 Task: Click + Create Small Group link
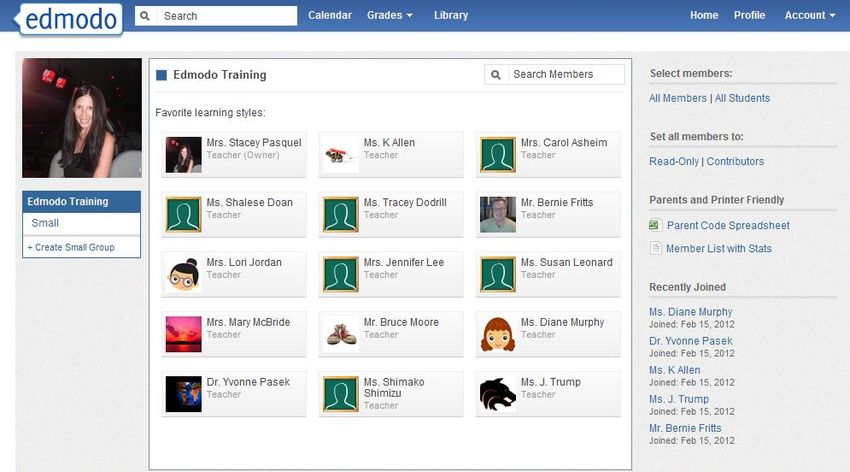(71, 247)
